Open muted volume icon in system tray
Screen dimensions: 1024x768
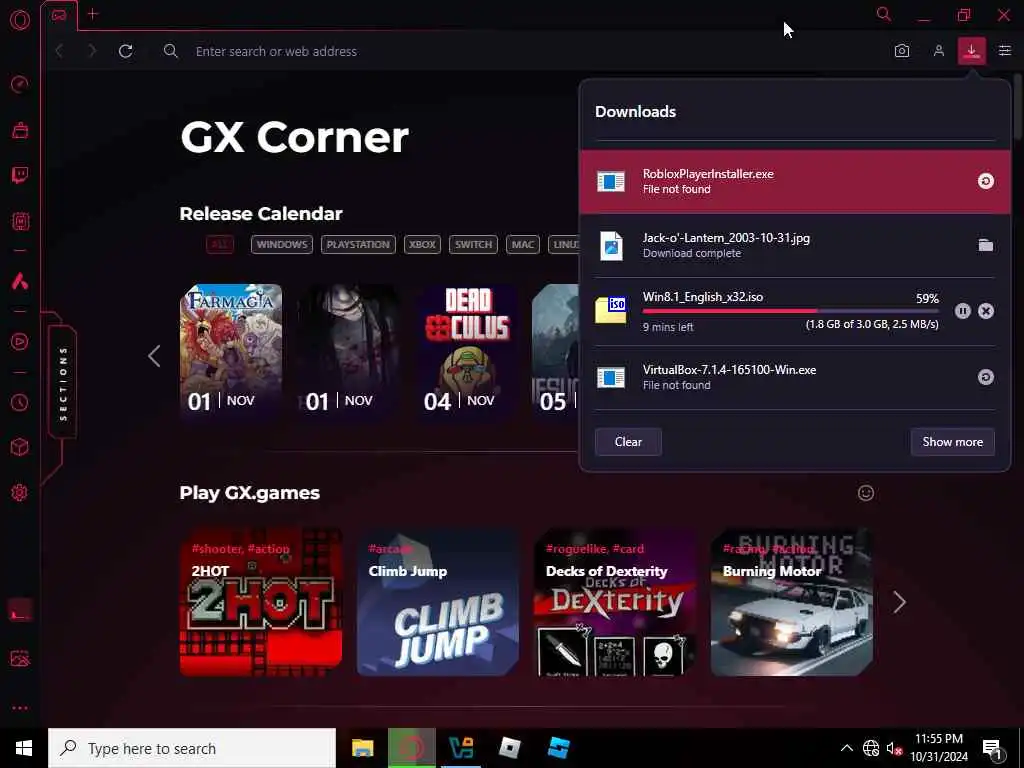893,748
